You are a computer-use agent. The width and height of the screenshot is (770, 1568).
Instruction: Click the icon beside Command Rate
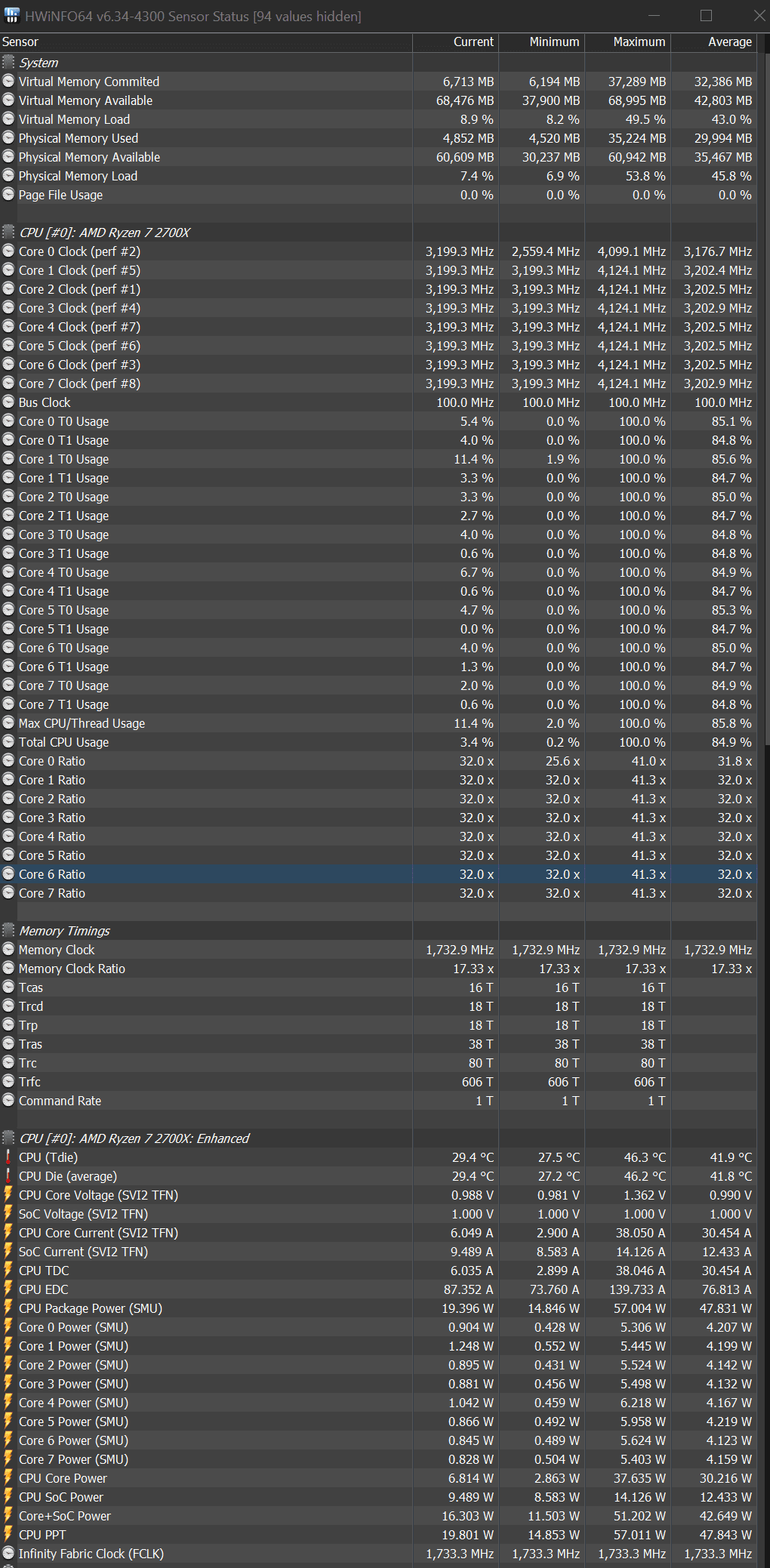(x=8, y=1100)
